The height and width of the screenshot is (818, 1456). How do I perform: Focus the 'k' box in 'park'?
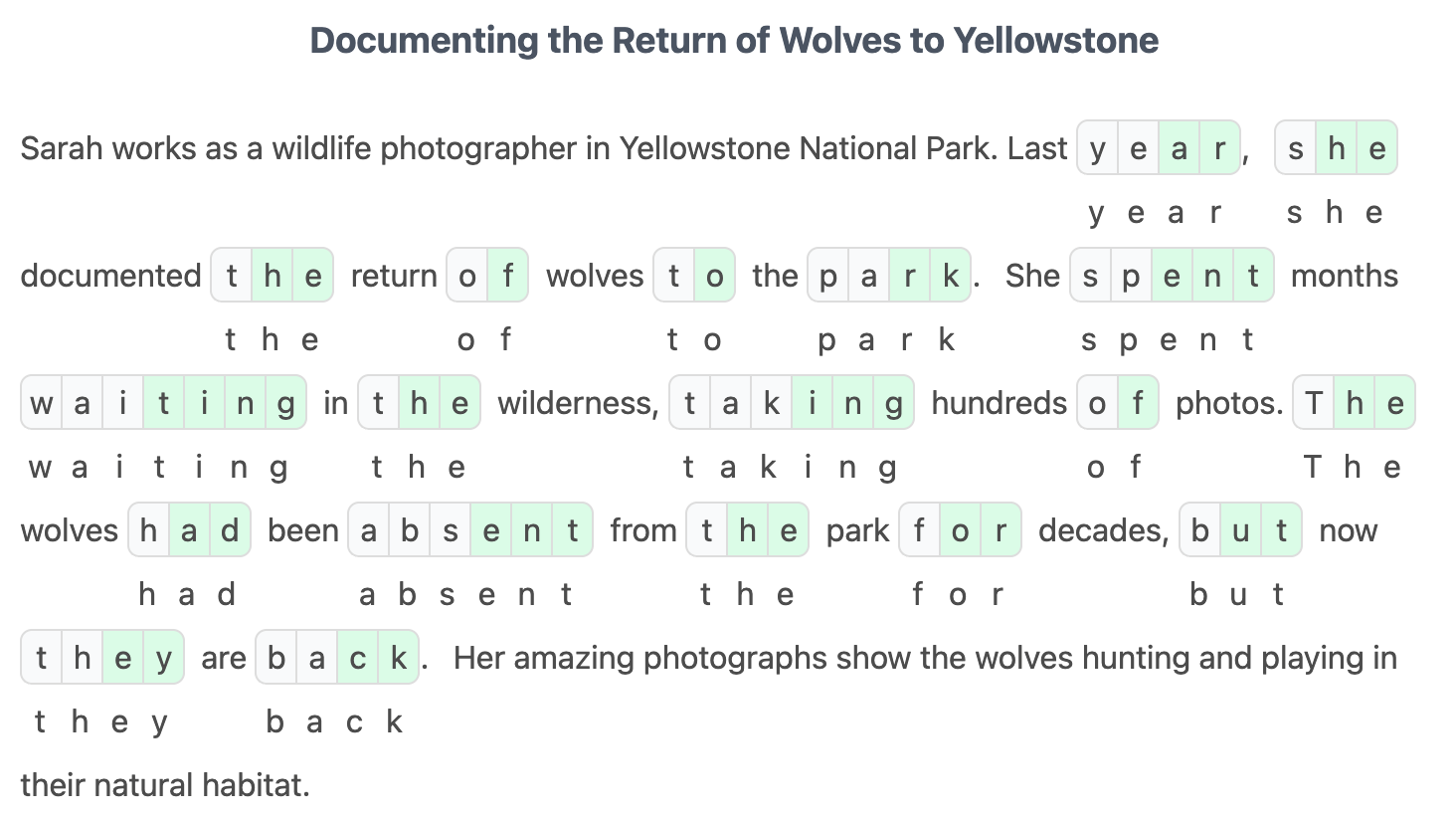point(951,276)
